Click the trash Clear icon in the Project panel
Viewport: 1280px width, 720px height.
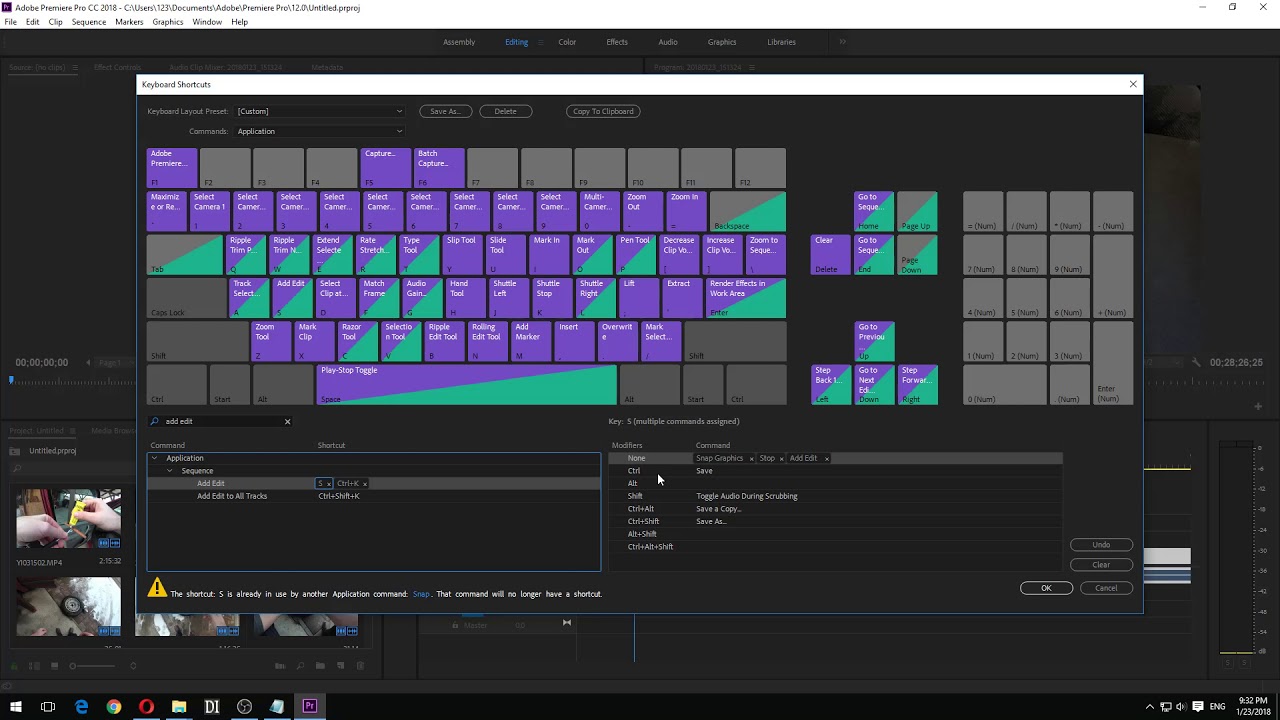(x=360, y=666)
